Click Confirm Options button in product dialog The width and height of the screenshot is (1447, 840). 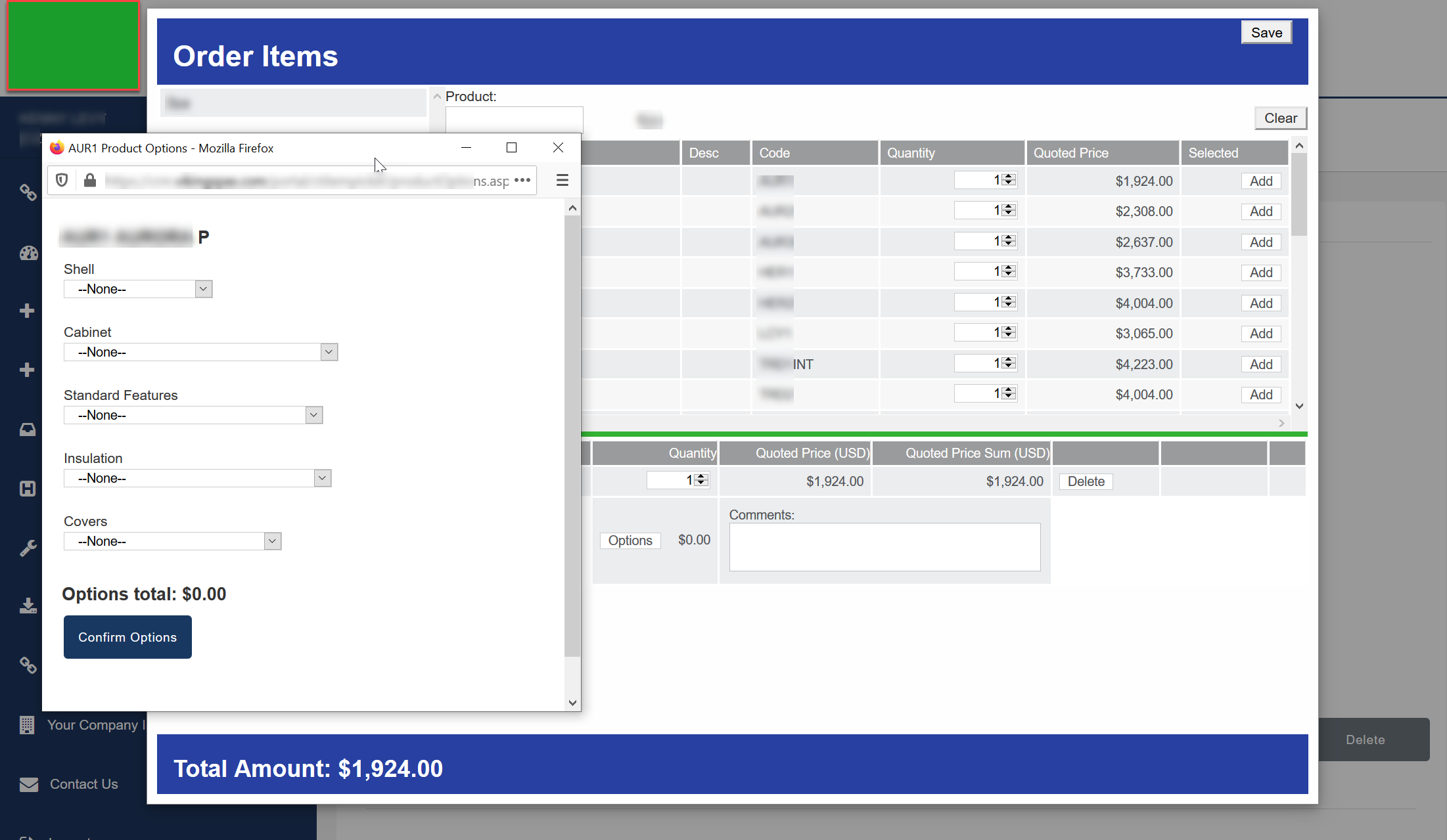[127, 637]
